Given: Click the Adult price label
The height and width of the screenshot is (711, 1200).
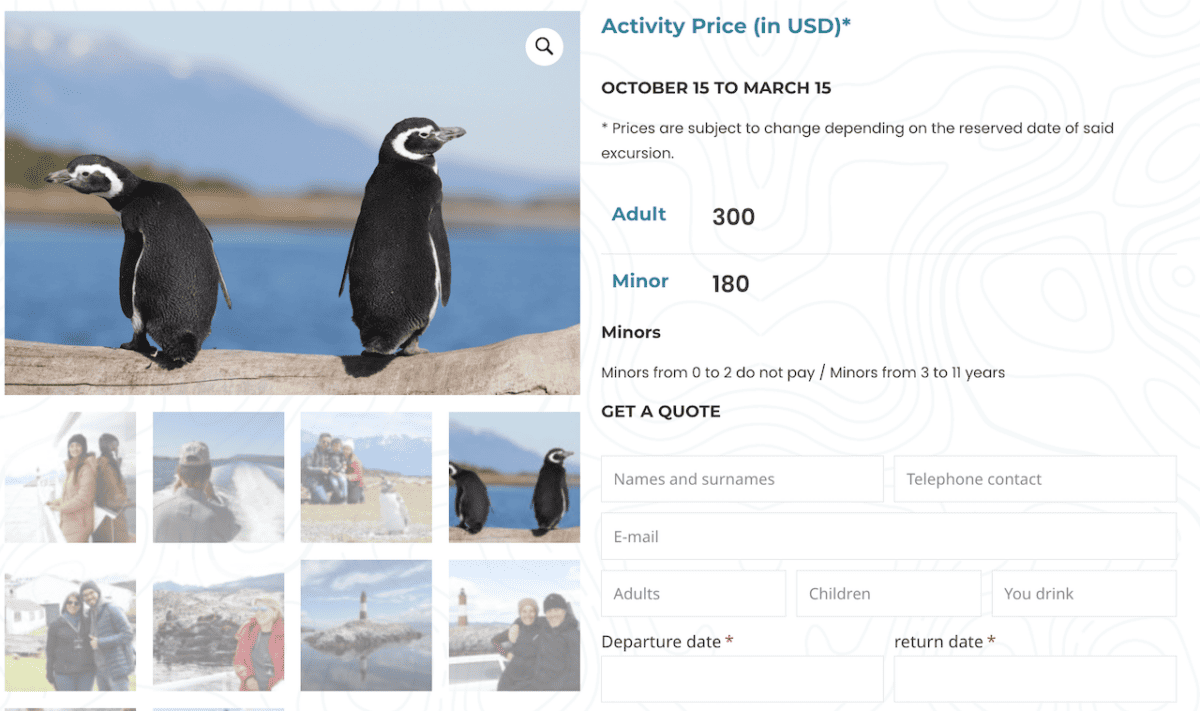Looking at the screenshot, I should pyautogui.click(x=638, y=213).
